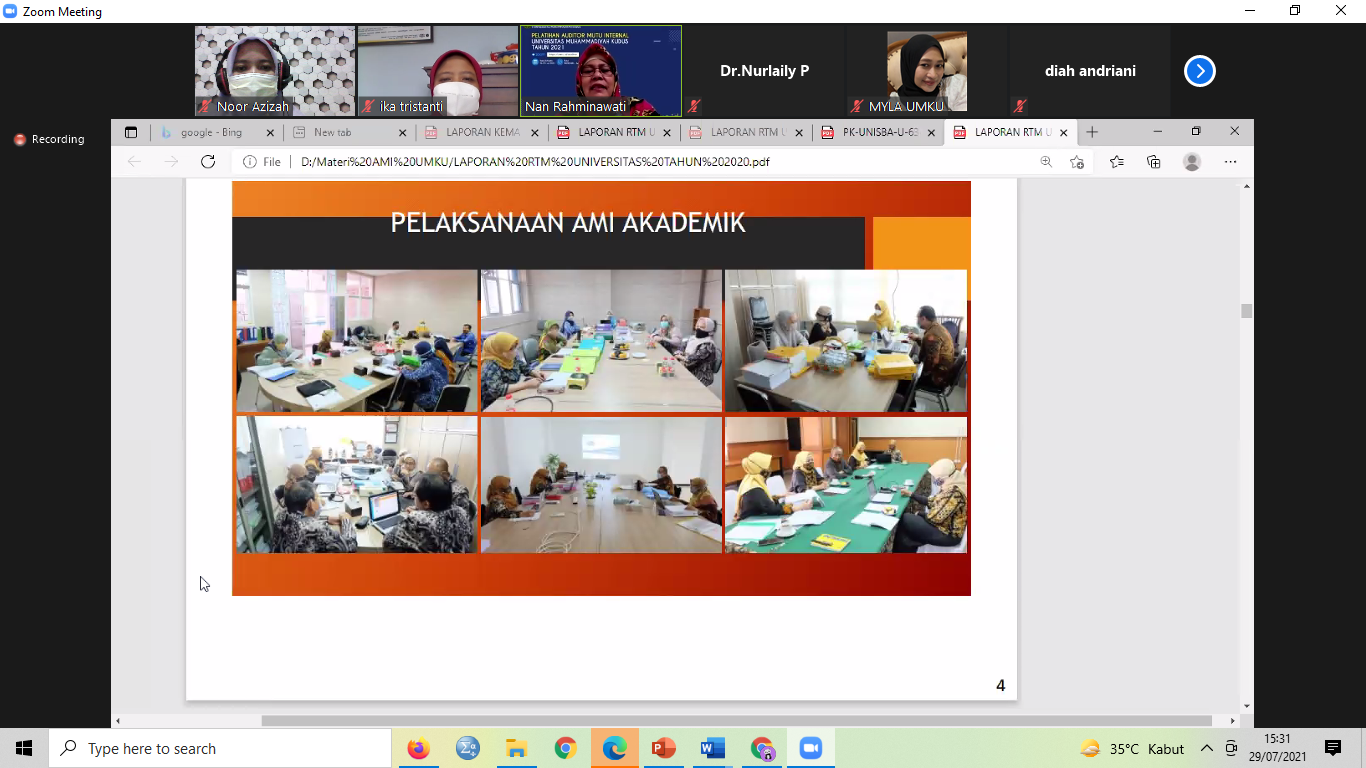Open the clock and date flyout
The width and height of the screenshot is (1366, 768).
pyautogui.click(x=1277, y=748)
